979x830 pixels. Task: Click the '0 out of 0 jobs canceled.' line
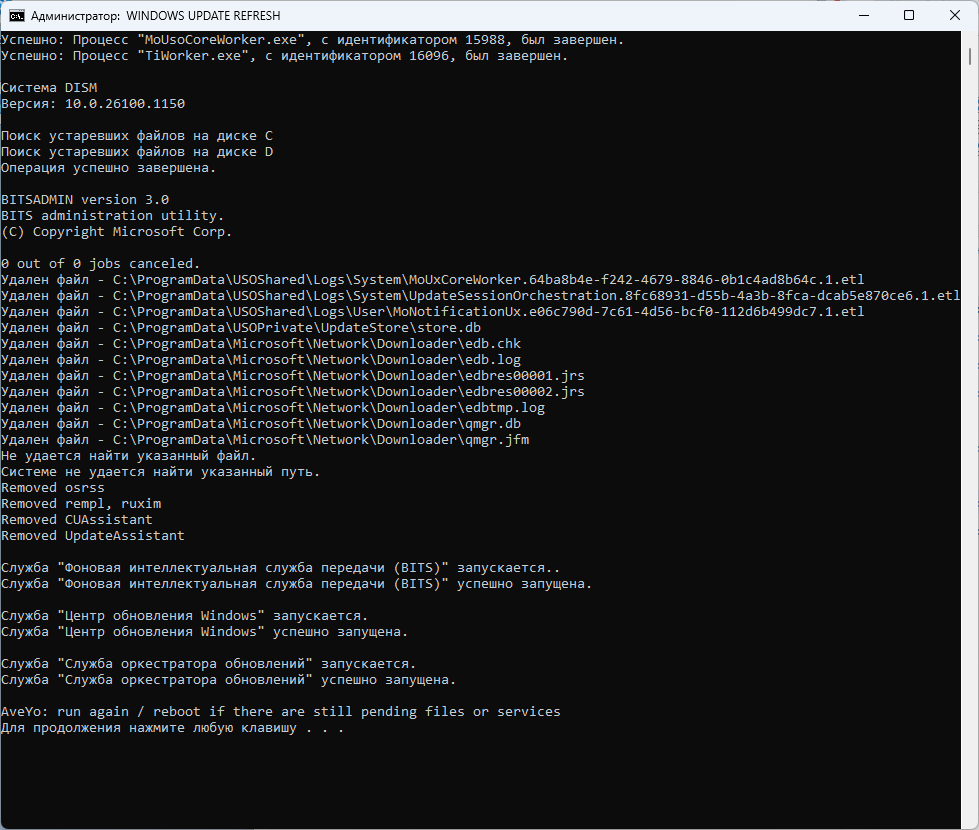[x=101, y=264]
